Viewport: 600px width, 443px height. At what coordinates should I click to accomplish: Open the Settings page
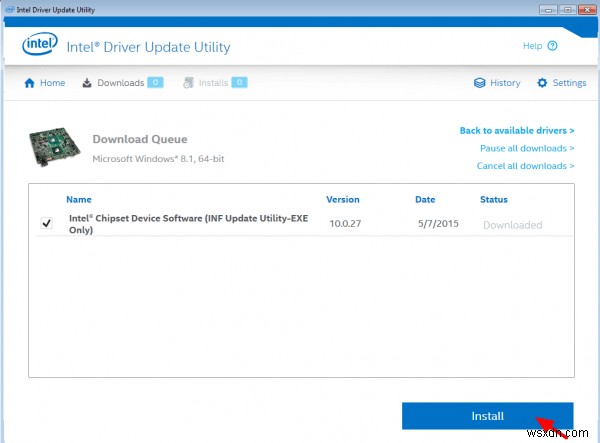(x=561, y=83)
